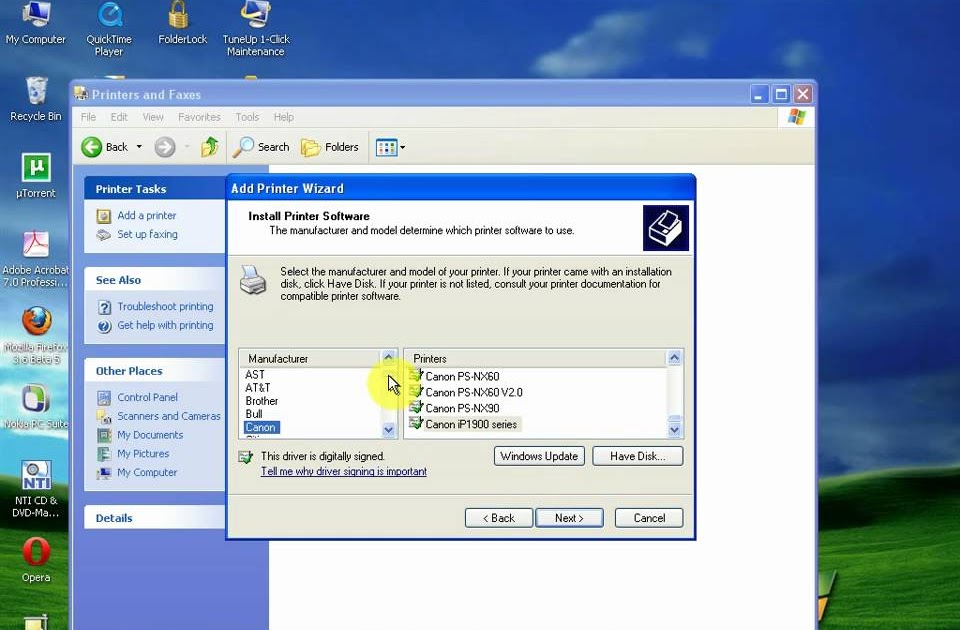Screen dimensions: 960x630
Task: Cancel the Add Printer Wizard
Action: [x=649, y=518]
